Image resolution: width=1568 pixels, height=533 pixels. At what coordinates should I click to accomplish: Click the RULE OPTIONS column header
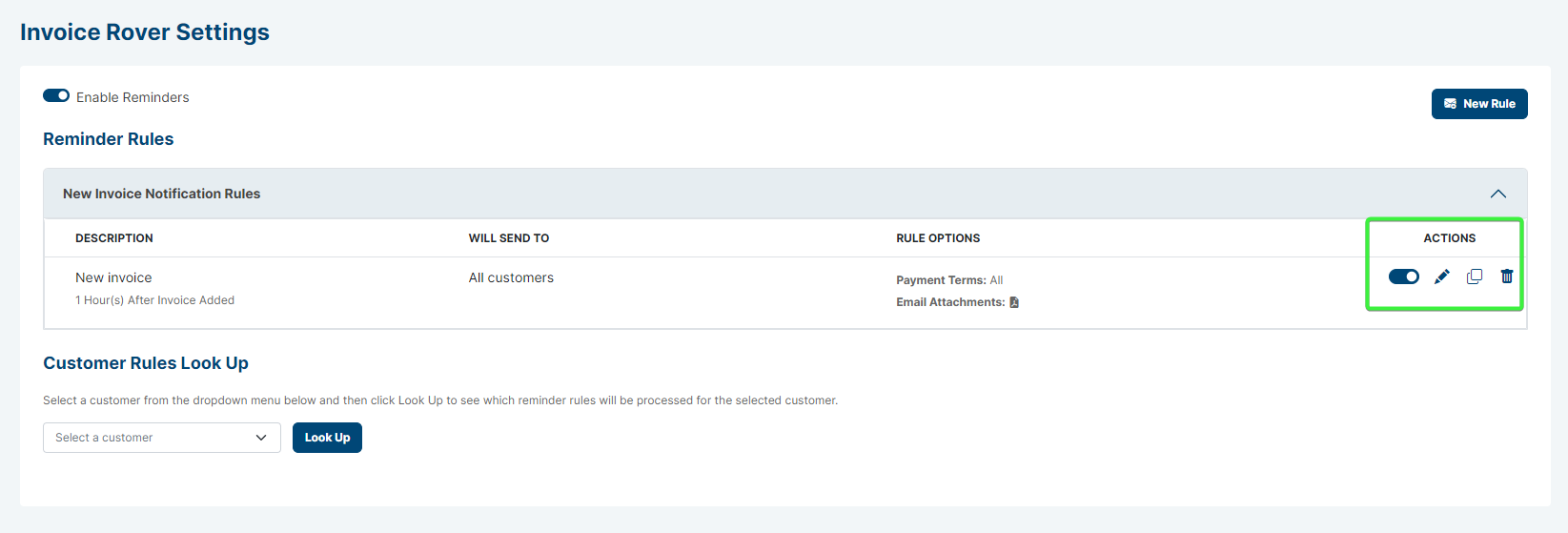[938, 238]
